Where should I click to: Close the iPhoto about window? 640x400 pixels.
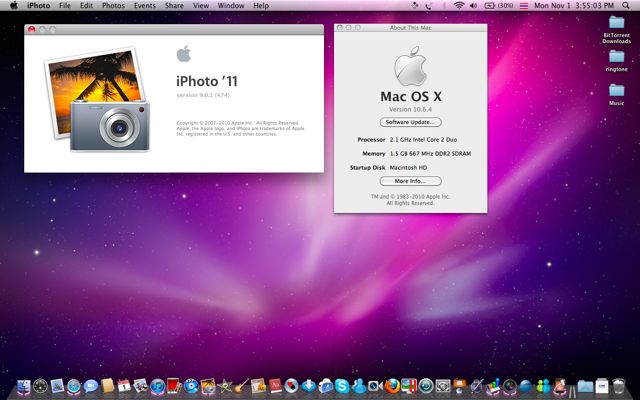31,29
